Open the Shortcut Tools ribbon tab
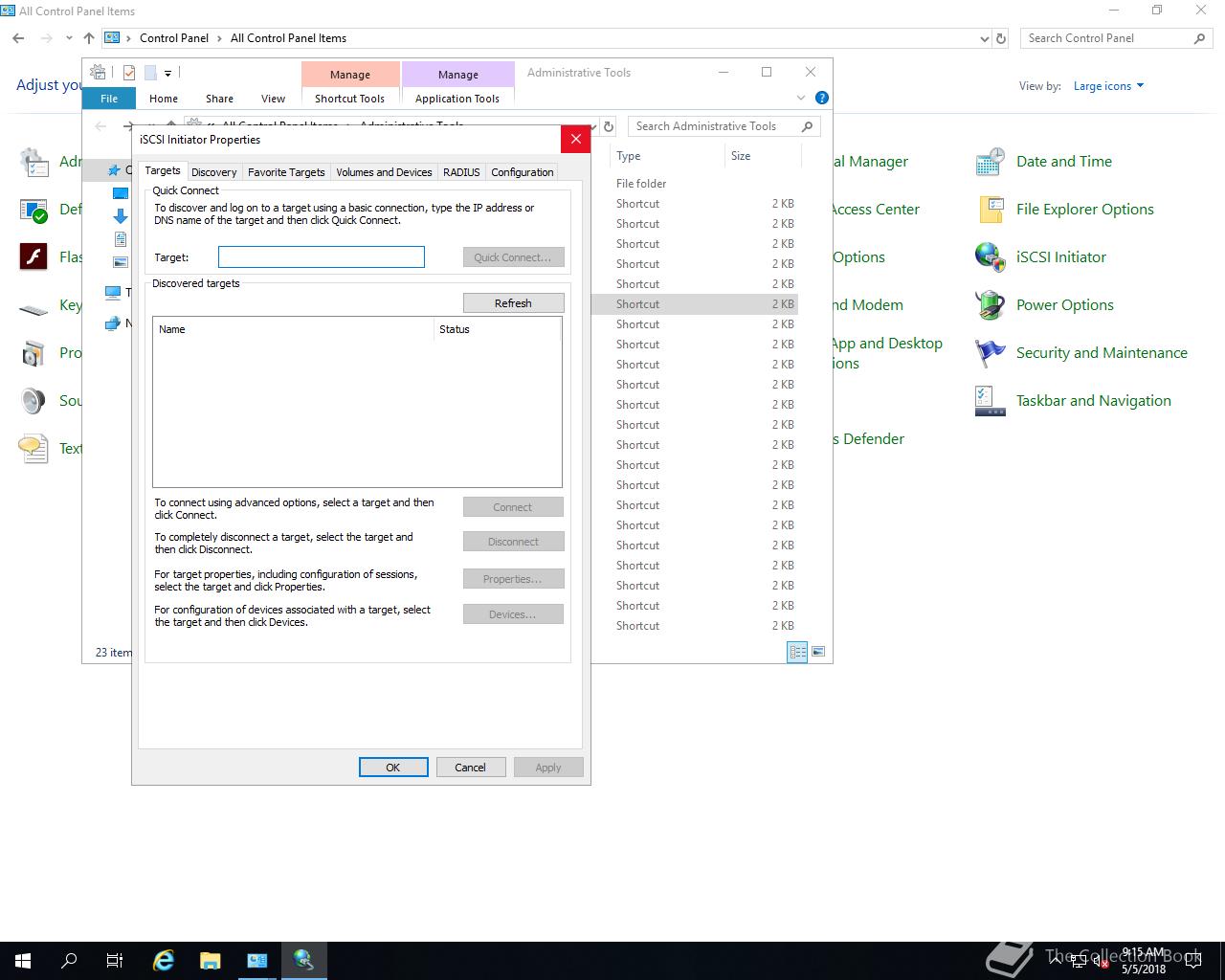1225x980 pixels. (349, 99)
